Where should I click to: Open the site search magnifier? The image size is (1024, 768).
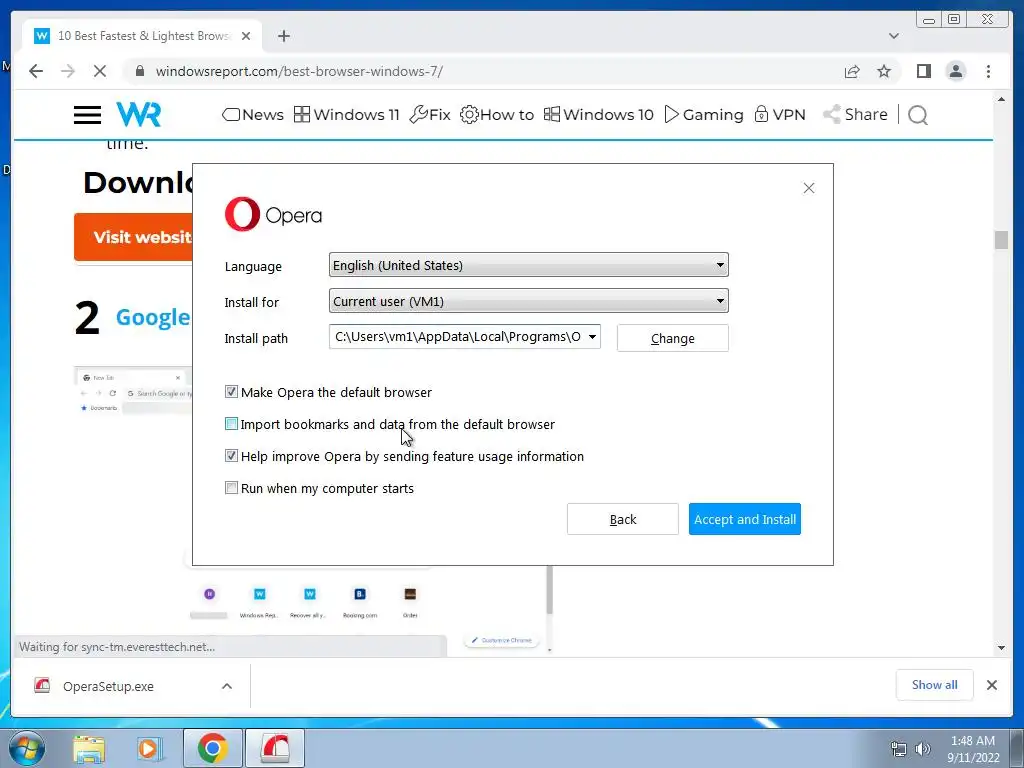[x=918, y=115]
